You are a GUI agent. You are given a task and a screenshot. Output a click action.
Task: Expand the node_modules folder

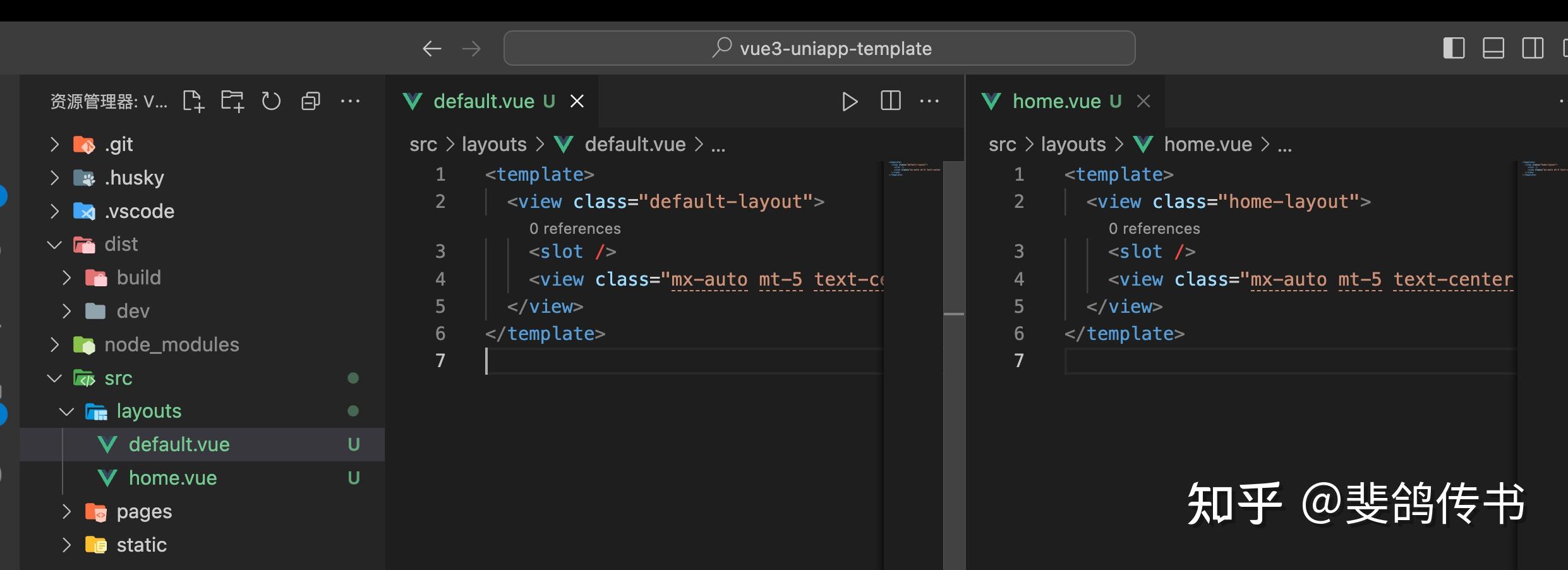[171, 344]
